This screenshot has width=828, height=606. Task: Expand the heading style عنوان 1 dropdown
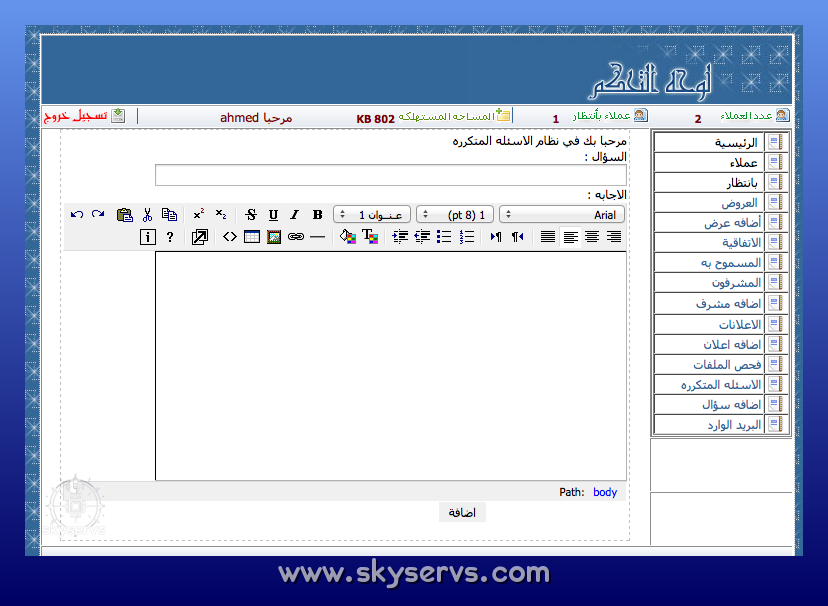pyautogui.click(x=372, y=214)
